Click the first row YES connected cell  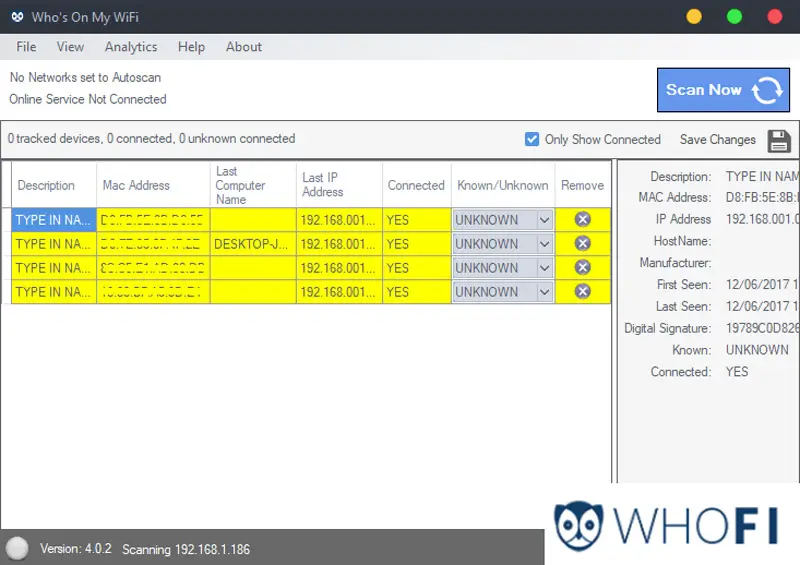[416, 220]
